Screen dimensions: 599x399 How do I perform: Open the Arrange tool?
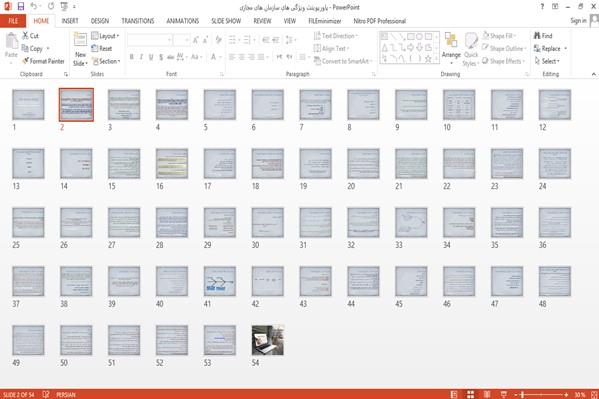click(x=451, y=48)
